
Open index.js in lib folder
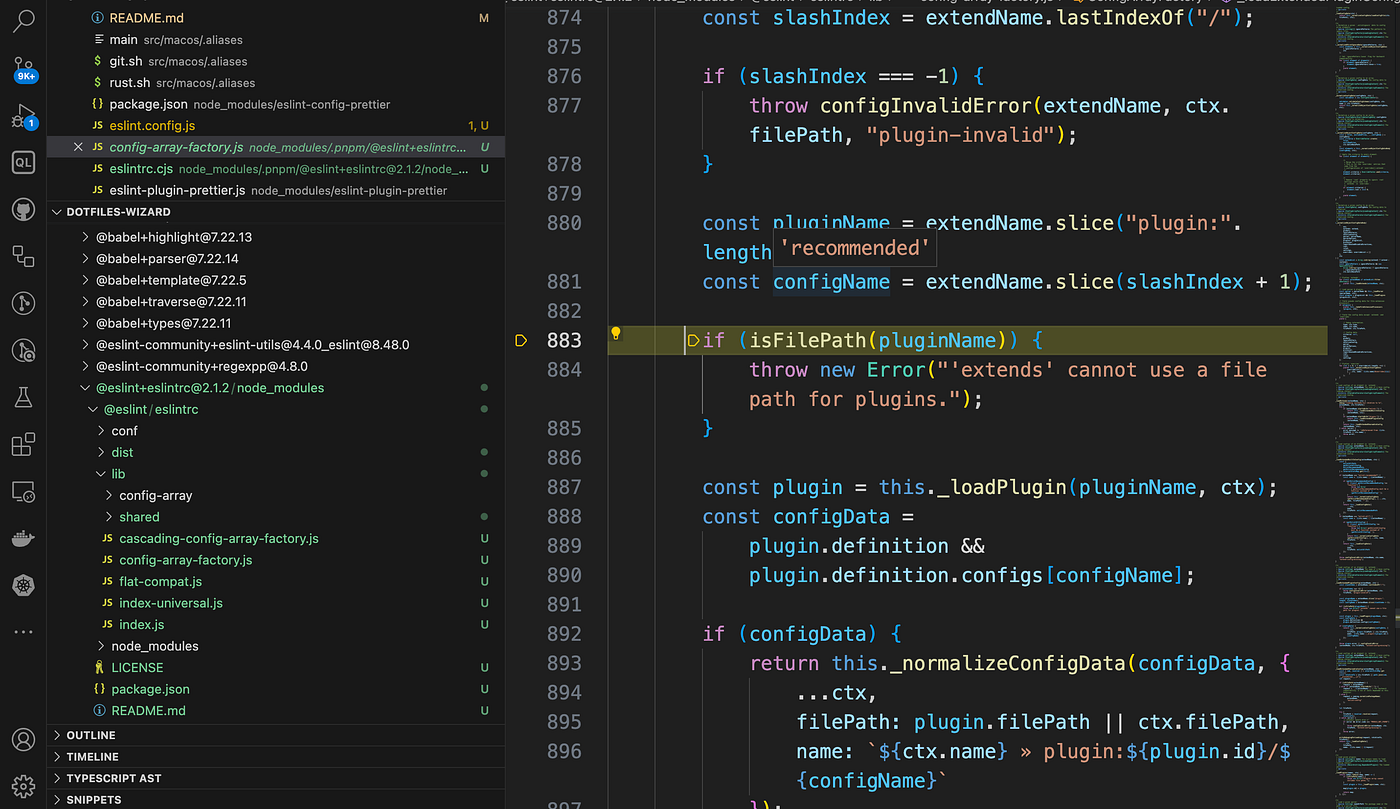(x=141, y=624)
